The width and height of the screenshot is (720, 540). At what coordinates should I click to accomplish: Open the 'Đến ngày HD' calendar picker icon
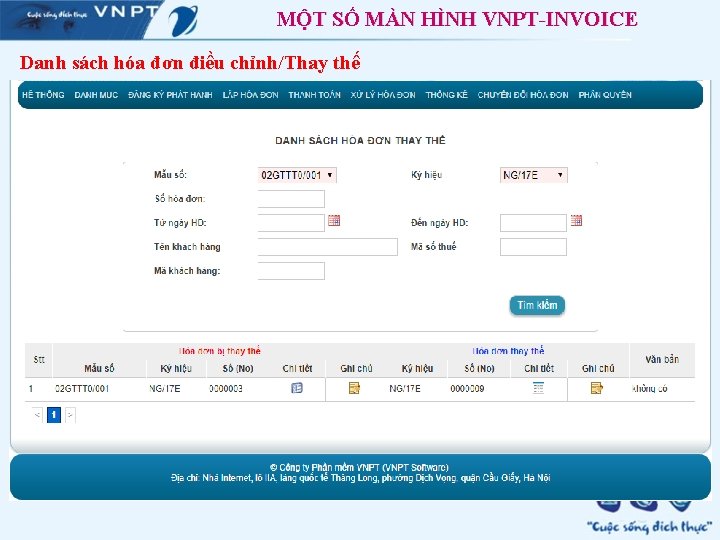coord(576,221)
